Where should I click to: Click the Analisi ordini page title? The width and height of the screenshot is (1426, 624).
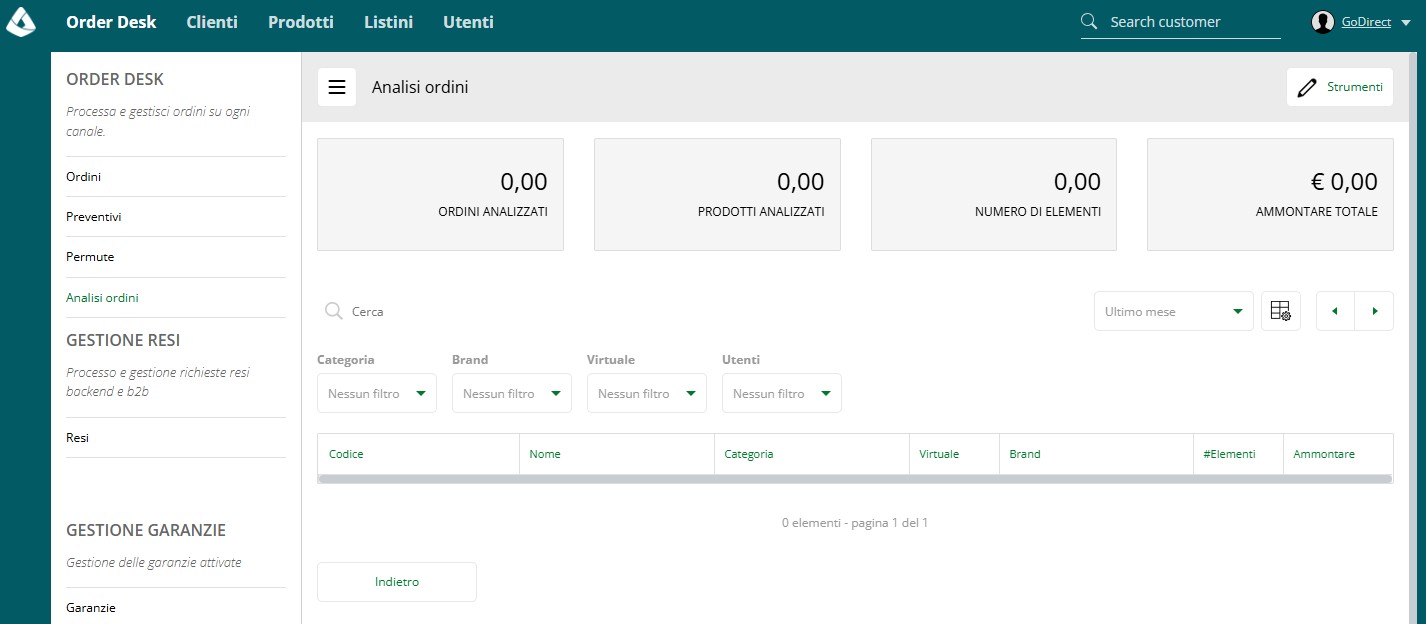420,87
